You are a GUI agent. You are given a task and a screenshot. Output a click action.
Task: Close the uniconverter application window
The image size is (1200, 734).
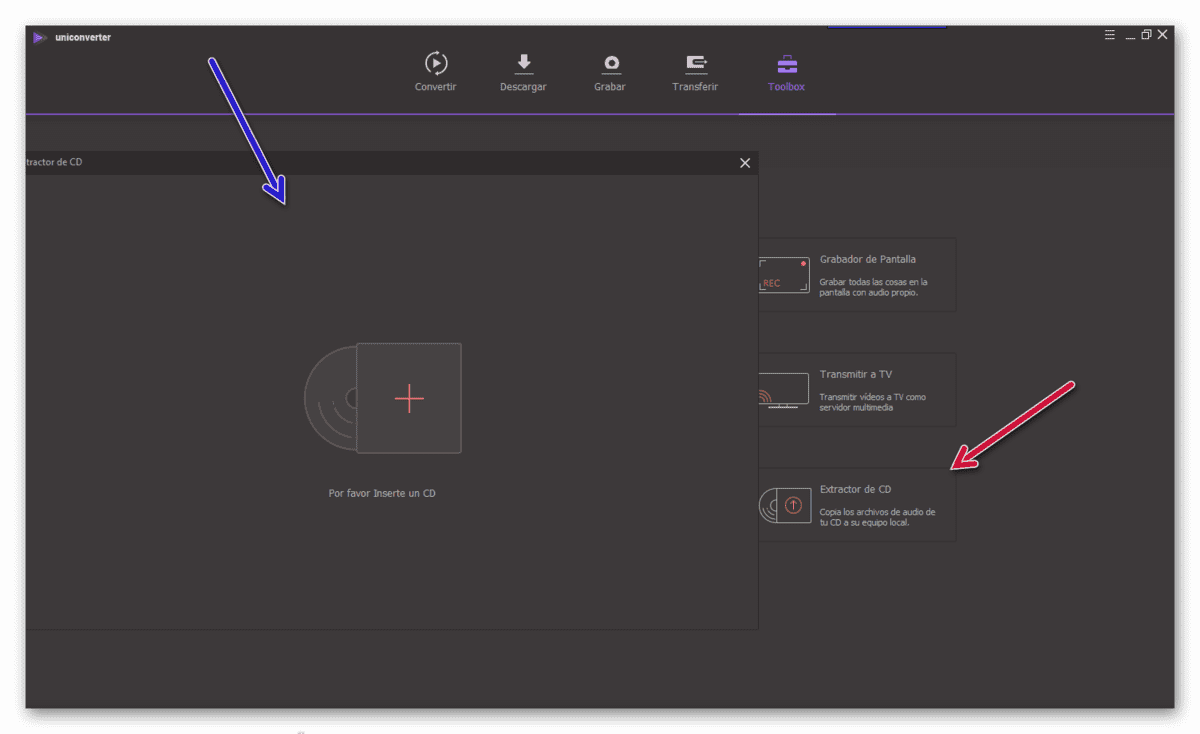tap(1162, 35)
